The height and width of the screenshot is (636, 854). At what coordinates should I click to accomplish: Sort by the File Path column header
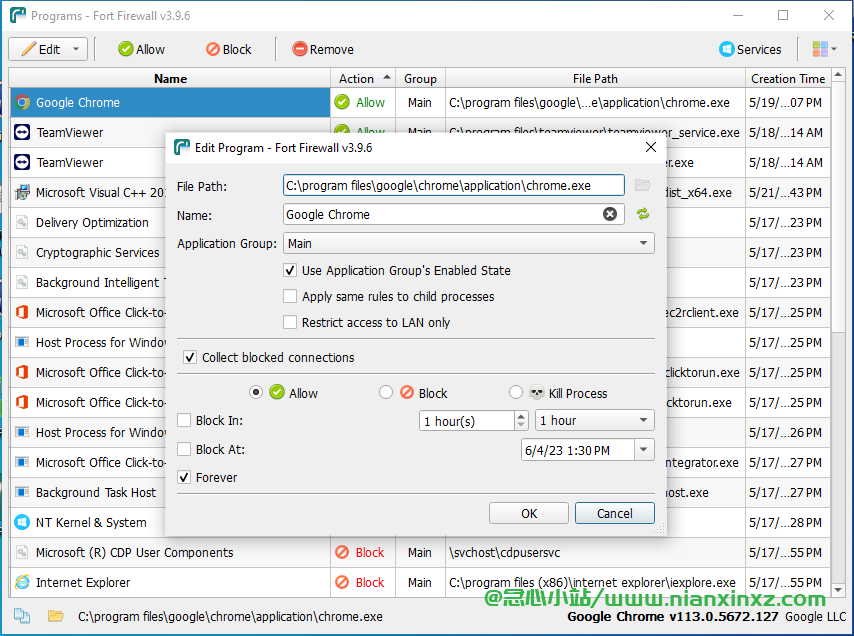pyautogui.click(x=595, y=79)
